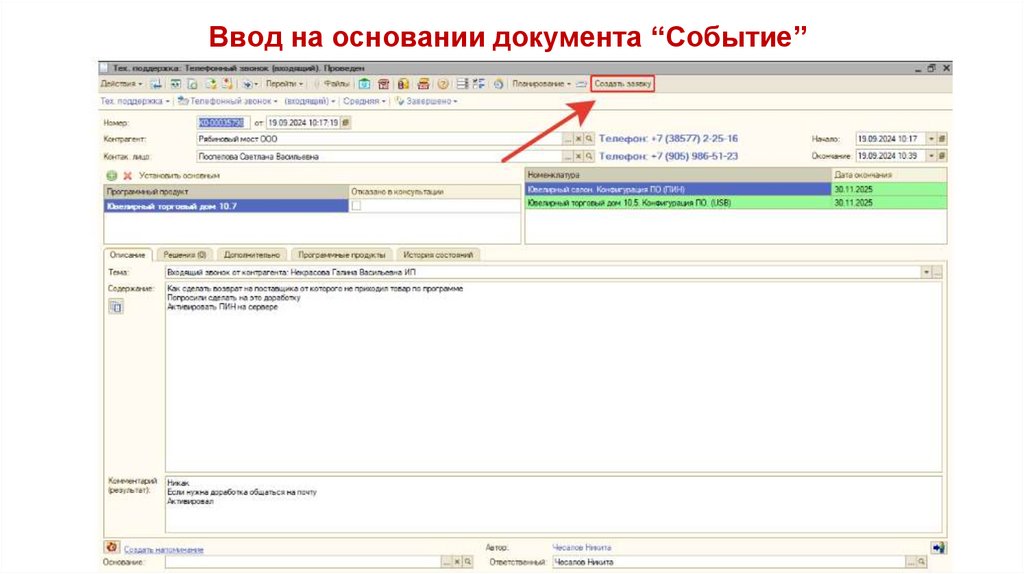Clear the Контрагент field with X button
1024x574 pixels.
579,139
